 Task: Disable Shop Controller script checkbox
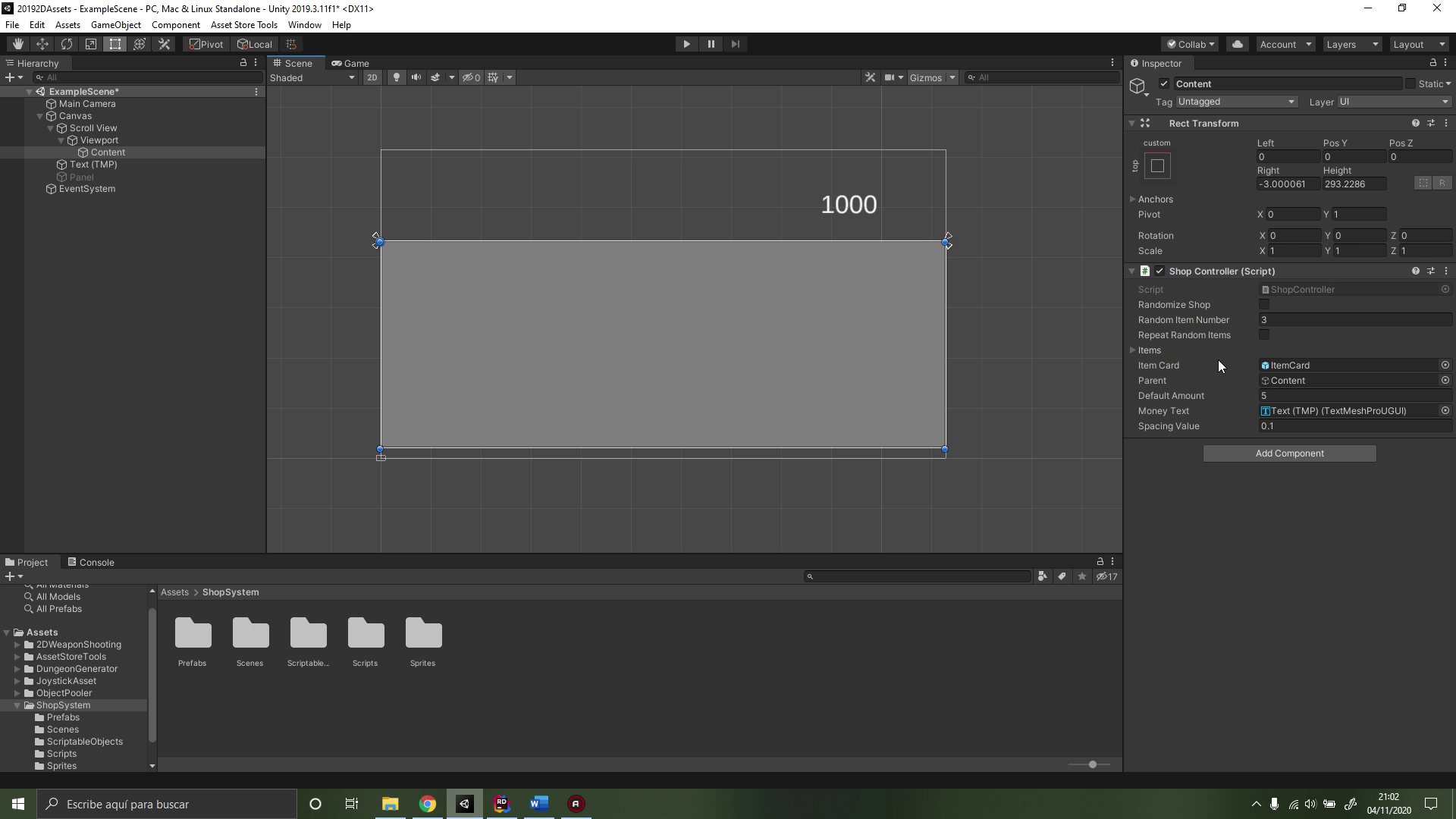[1159, 271]
